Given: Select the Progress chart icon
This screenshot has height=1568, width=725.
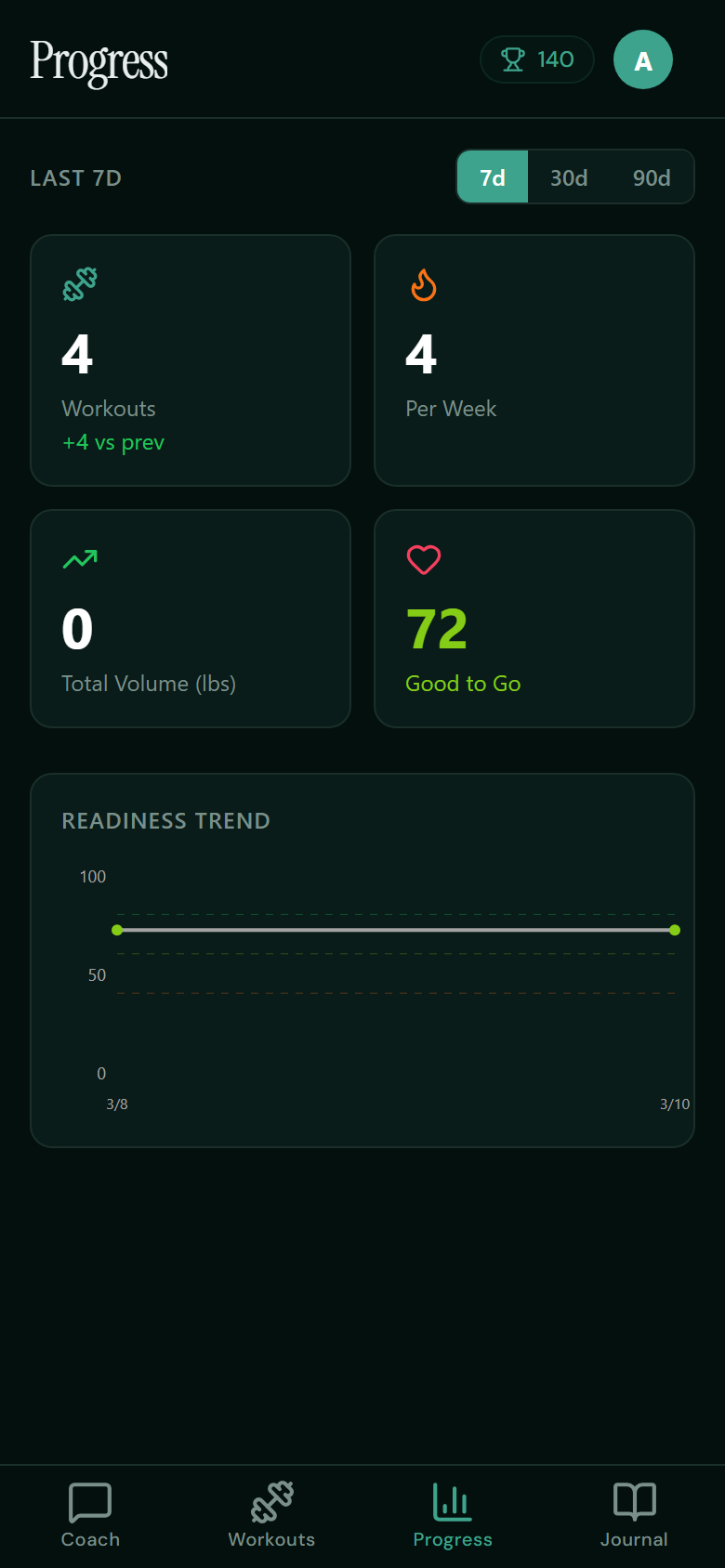Looking at the screenshot, I should [x=452, y=1502].
